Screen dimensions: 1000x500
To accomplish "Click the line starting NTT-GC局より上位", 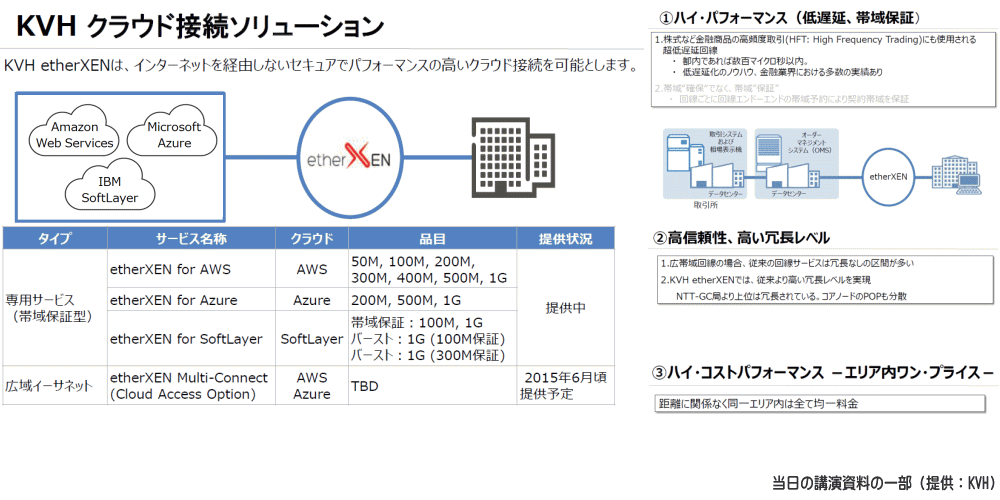I will 792,296.
